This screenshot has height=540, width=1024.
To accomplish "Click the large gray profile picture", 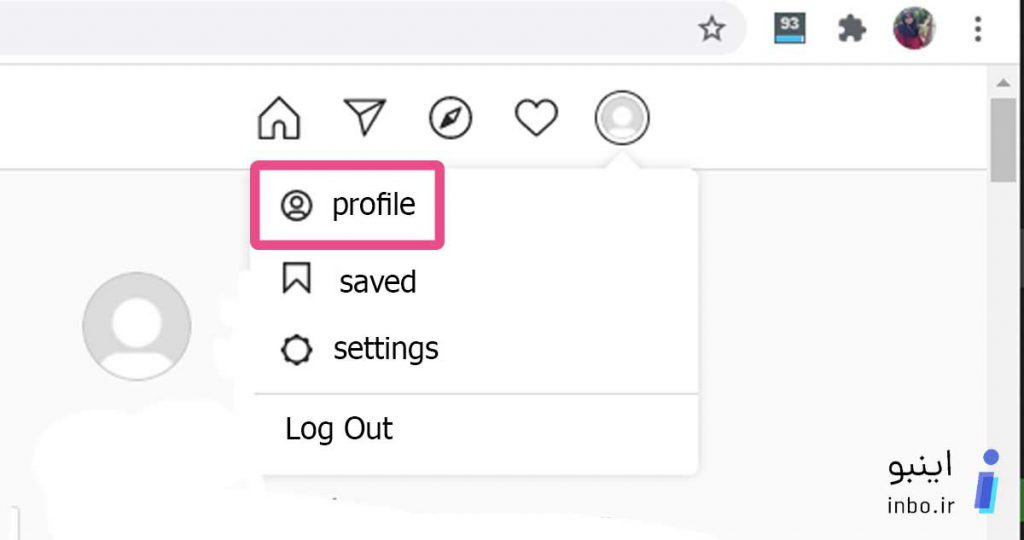I will 137,326.
